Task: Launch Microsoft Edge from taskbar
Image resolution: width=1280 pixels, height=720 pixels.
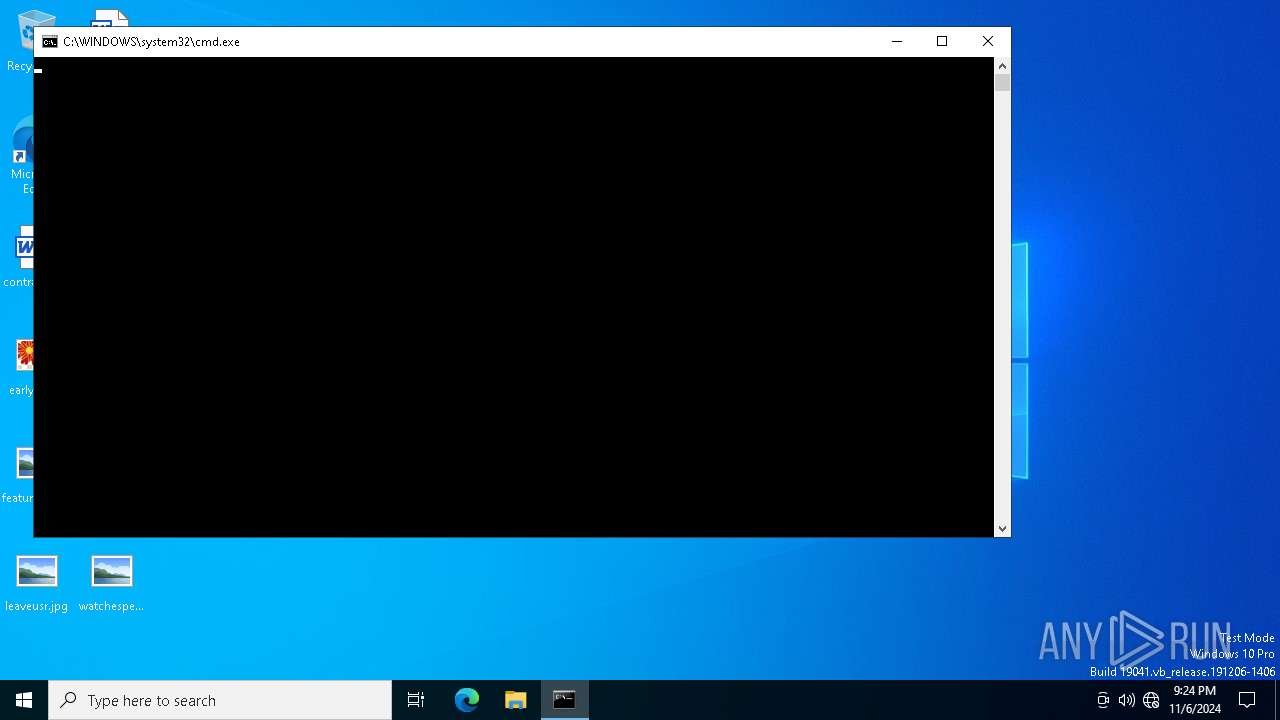Action: (x=467, y=700)
